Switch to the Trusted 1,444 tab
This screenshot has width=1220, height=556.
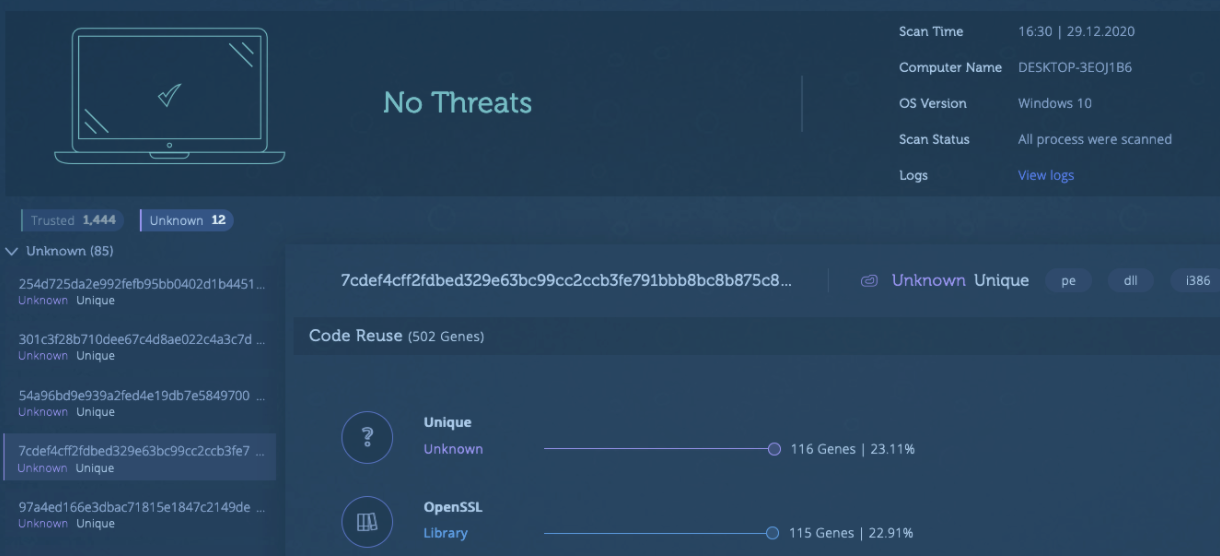72,220
